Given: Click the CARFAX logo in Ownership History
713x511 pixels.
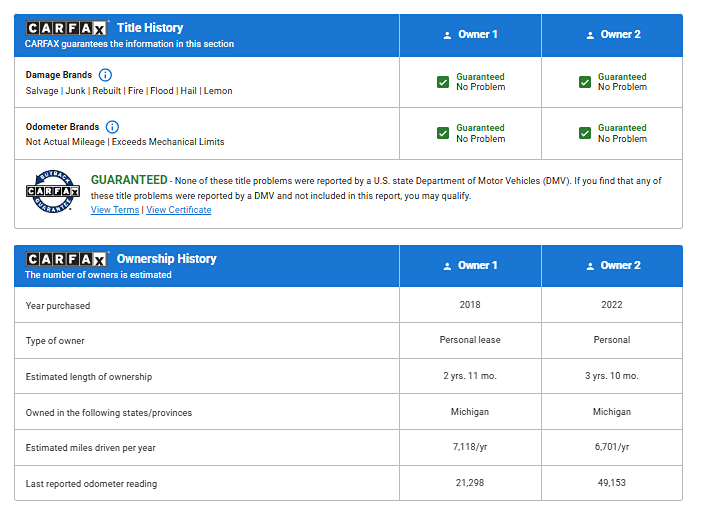Looking at the screenshot, I should [x=66, y=259].
